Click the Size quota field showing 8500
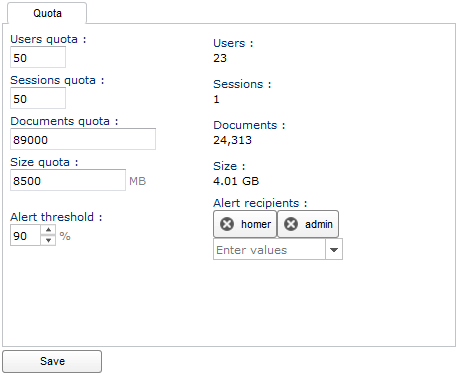The image size is (459, 376). 68,180
